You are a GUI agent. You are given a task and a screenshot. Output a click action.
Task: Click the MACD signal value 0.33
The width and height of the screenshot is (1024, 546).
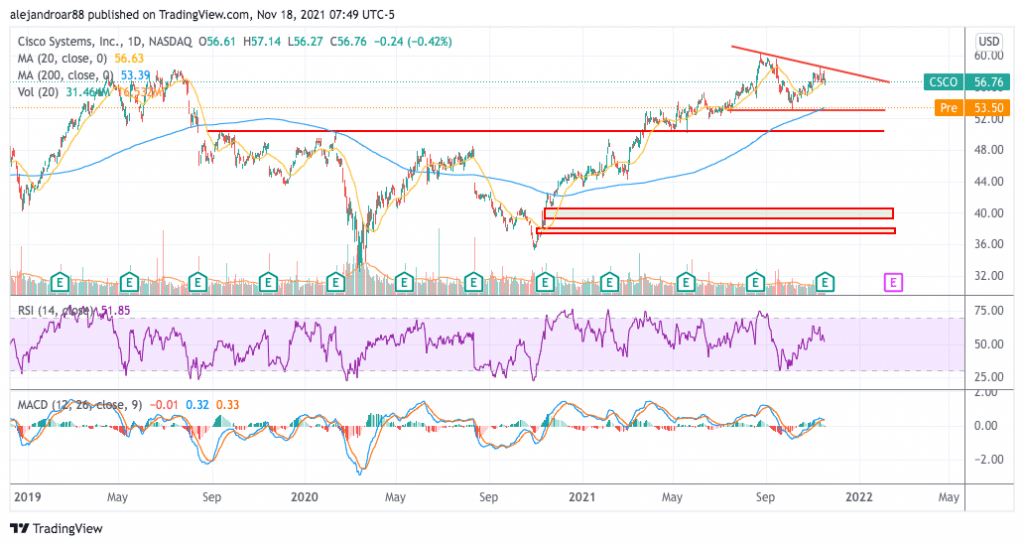[x=228, y=405]
